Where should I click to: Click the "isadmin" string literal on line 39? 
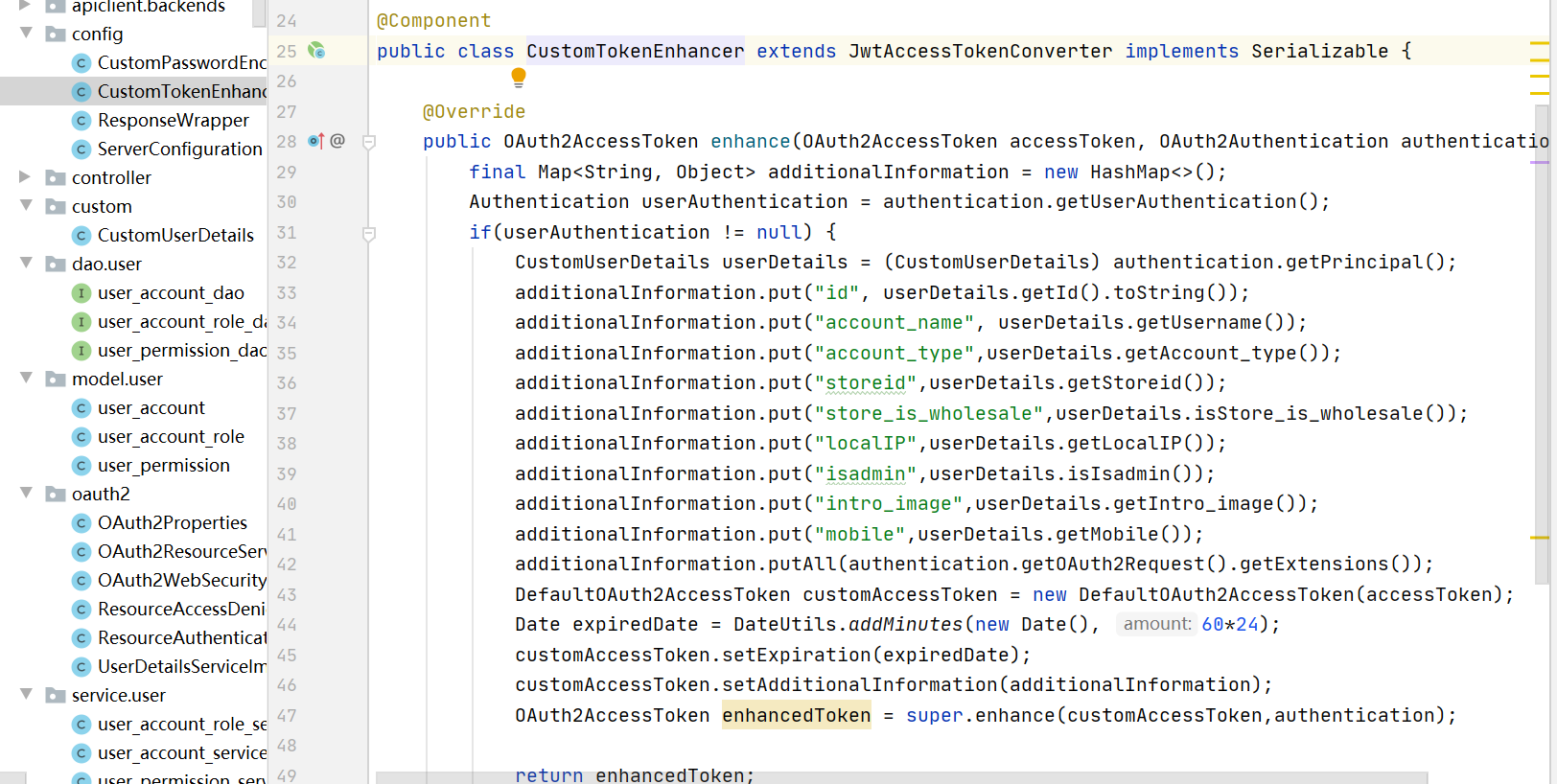click(x=866, y=474)
